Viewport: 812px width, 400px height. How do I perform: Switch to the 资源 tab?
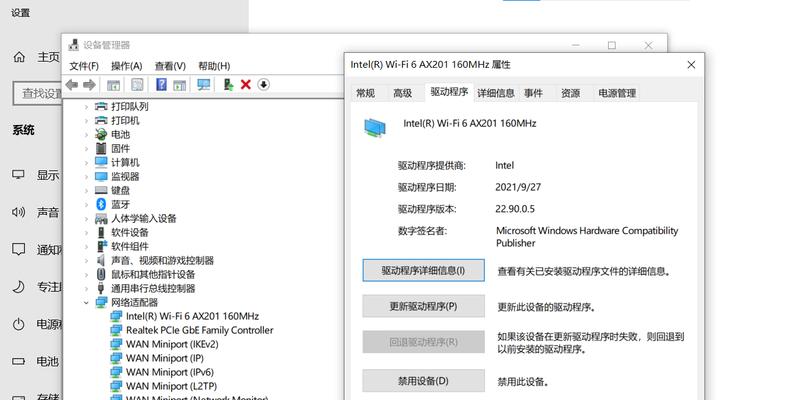(x=570, y=93)
